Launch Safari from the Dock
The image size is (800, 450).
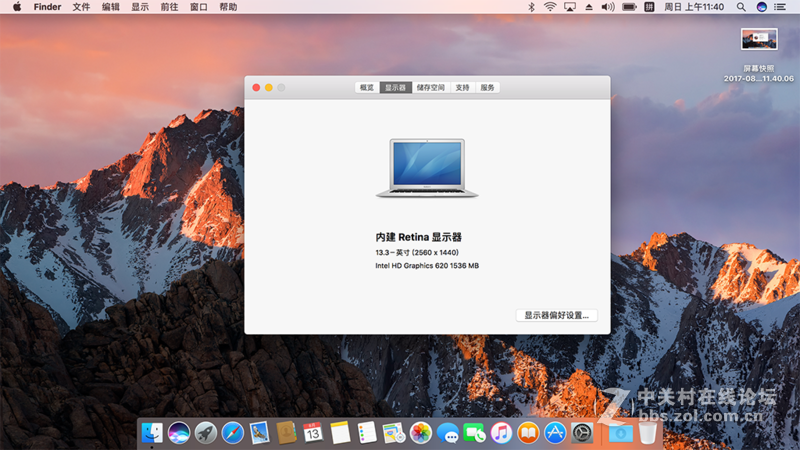[x=233, y=433]
